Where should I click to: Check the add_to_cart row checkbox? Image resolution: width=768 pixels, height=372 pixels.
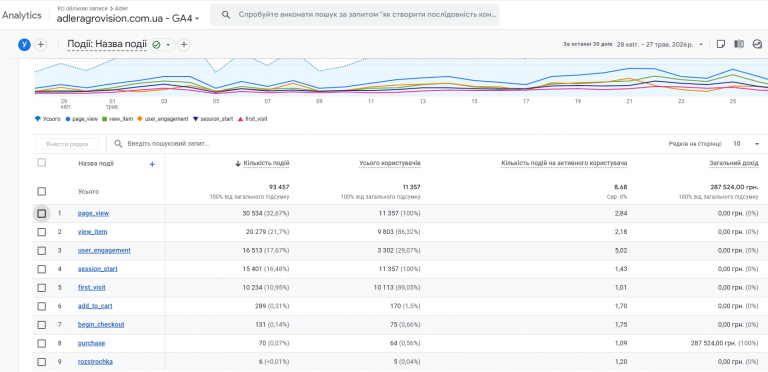coord(42,306)
